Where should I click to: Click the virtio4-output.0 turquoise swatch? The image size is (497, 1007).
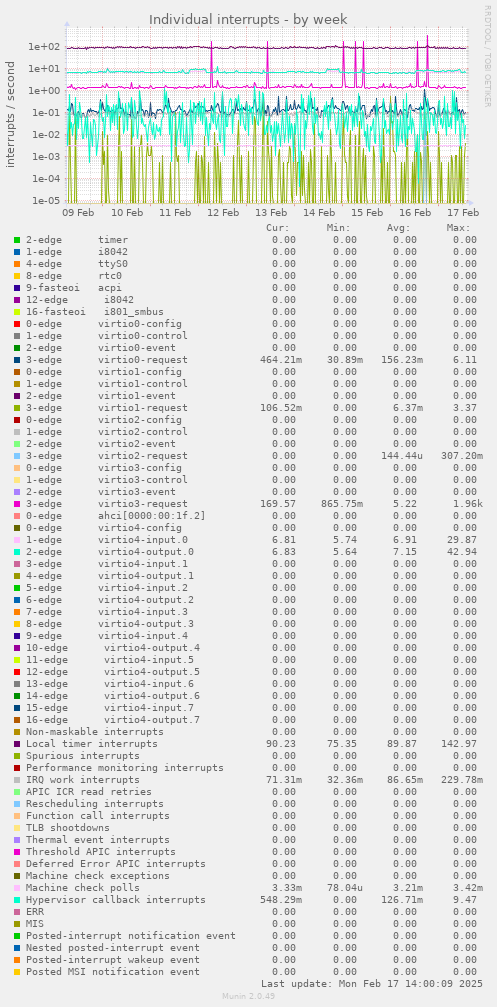click(x=17, y=552)
